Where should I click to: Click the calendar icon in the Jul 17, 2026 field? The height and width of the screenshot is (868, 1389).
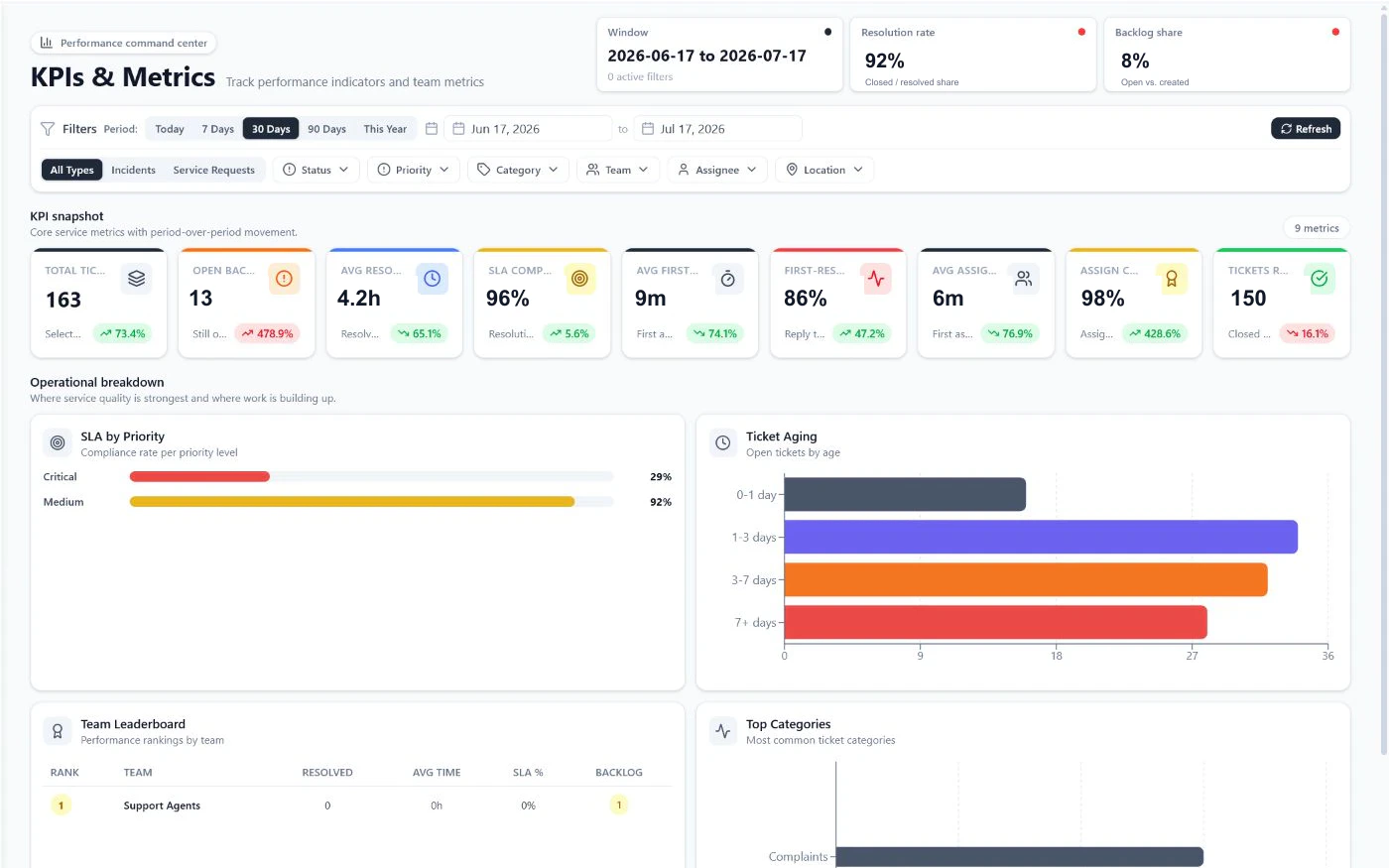pyautogui.click(x=648, y=129)
